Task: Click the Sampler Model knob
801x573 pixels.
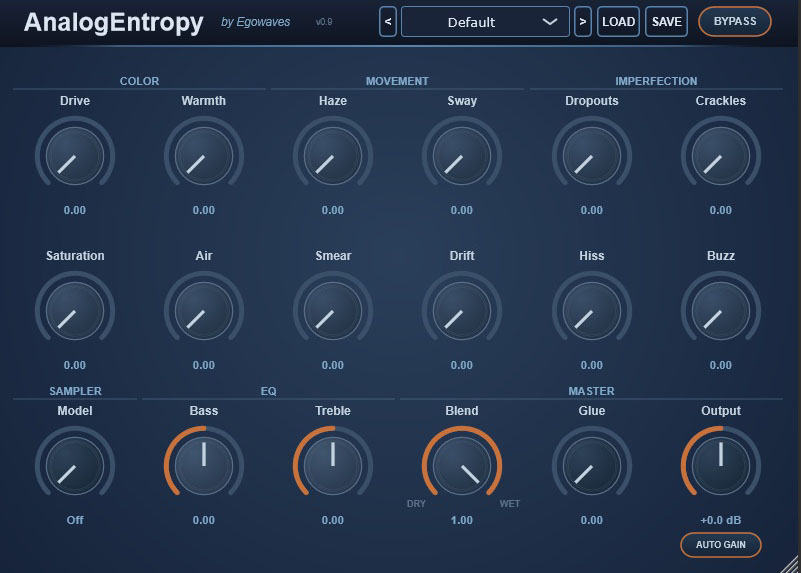Action: coord(75,466)
